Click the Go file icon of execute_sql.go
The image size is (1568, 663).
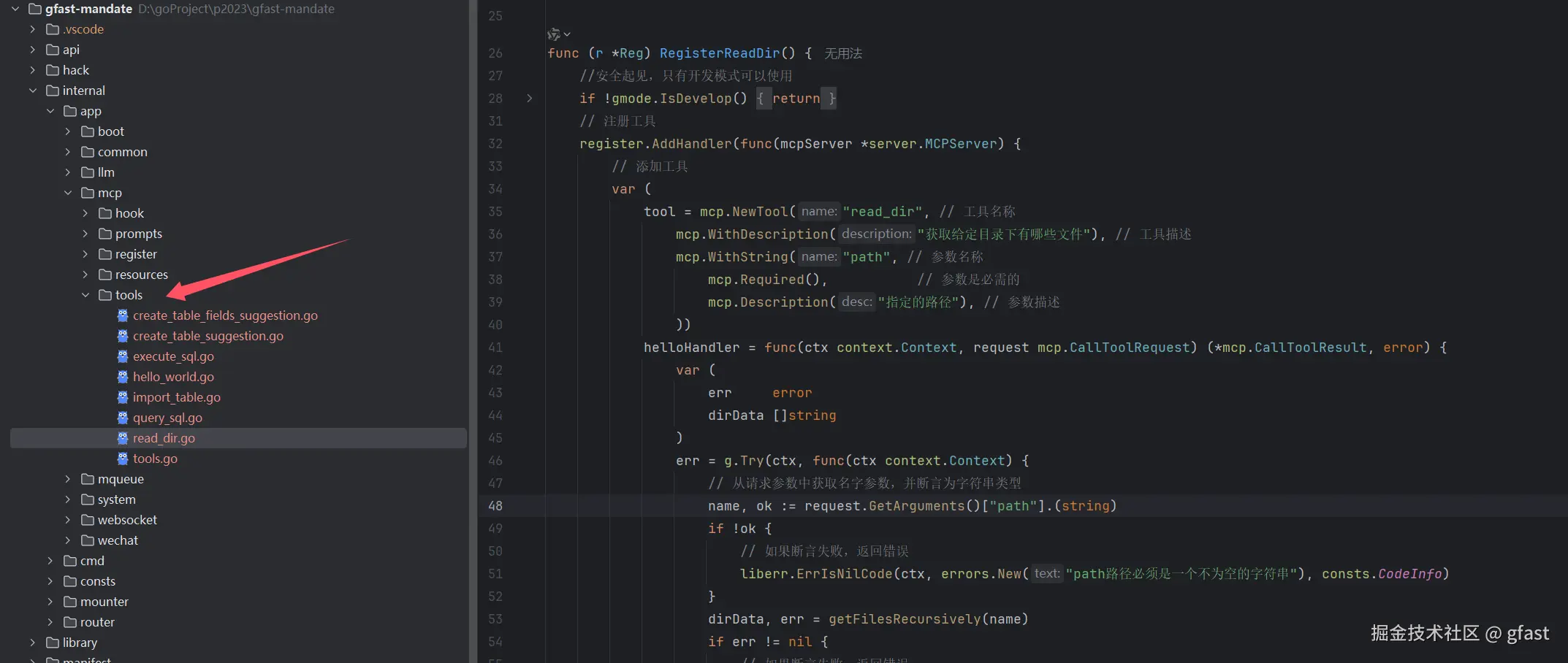click(123, 356)
